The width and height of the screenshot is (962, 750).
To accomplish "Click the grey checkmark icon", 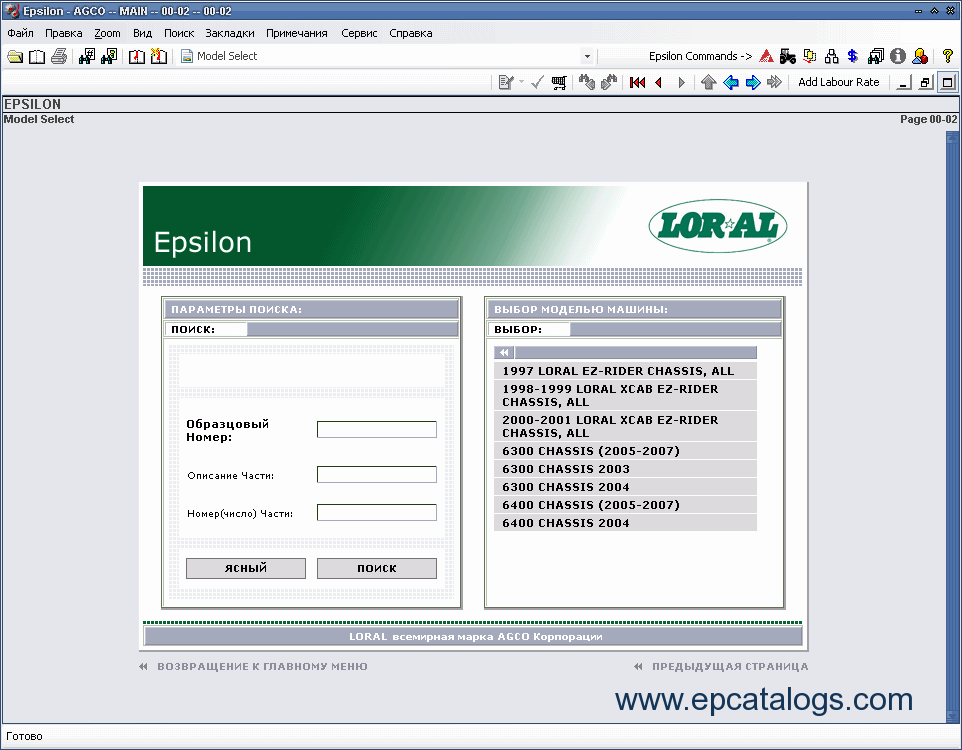I will point(537,82).
